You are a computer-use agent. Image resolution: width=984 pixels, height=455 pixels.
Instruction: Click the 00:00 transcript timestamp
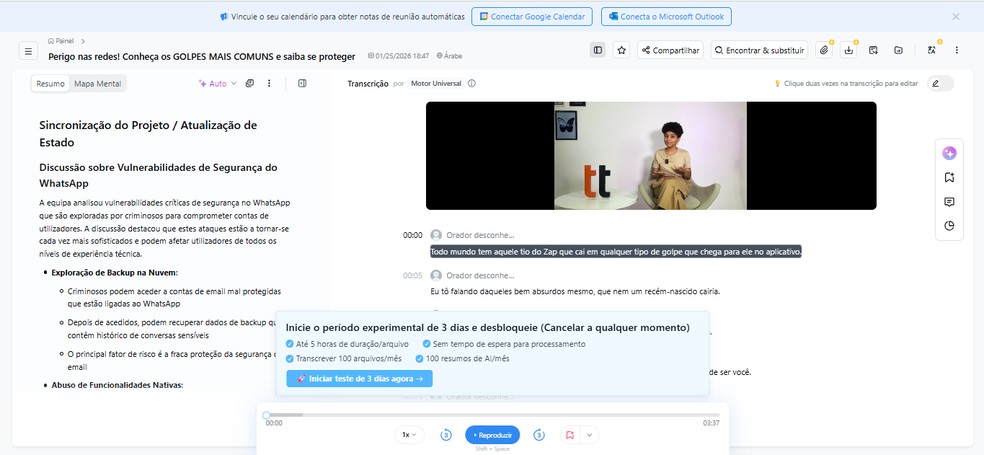(412, 235)
